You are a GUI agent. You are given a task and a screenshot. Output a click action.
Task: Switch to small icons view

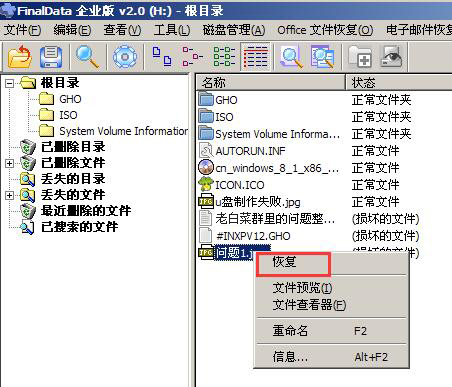tap(193, 57)
